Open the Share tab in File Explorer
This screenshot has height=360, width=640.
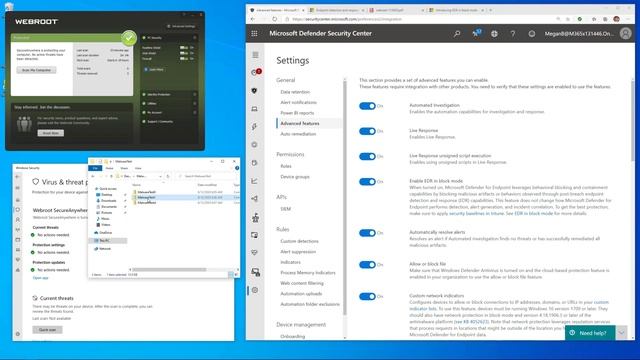tap(124, 168)
